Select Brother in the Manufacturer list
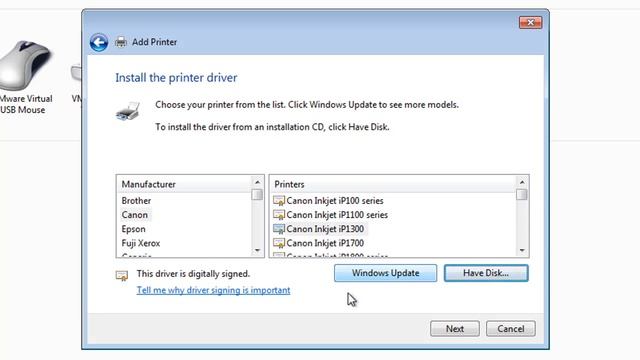640x360 pixels. click(x=136, y=201)
